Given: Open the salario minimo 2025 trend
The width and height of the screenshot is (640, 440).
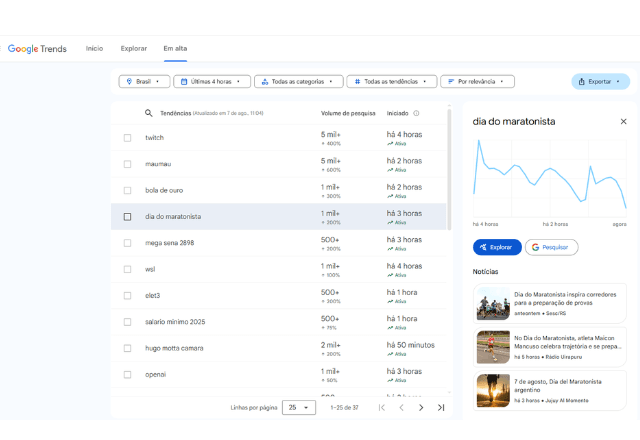Looking at the screenshot, I should pyautogui.click(x=279, y=322).
